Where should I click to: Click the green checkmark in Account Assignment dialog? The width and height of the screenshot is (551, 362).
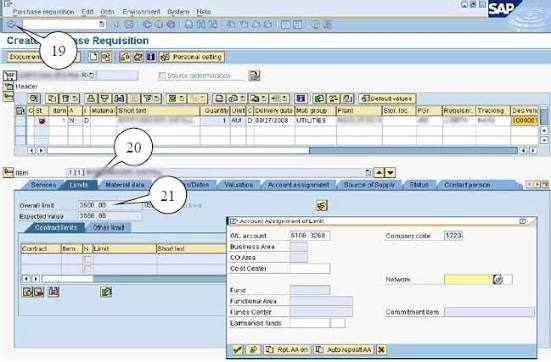(x=237, y=349)
